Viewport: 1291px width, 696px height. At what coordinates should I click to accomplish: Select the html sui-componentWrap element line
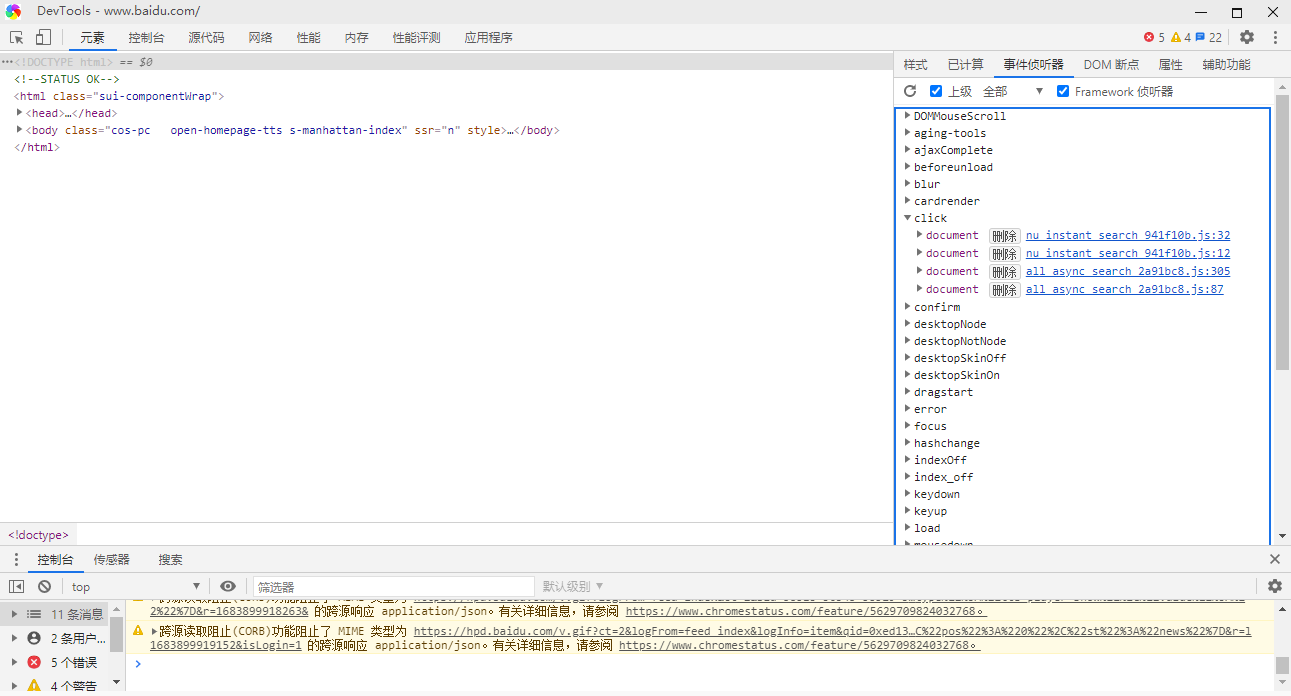[119, 96]
